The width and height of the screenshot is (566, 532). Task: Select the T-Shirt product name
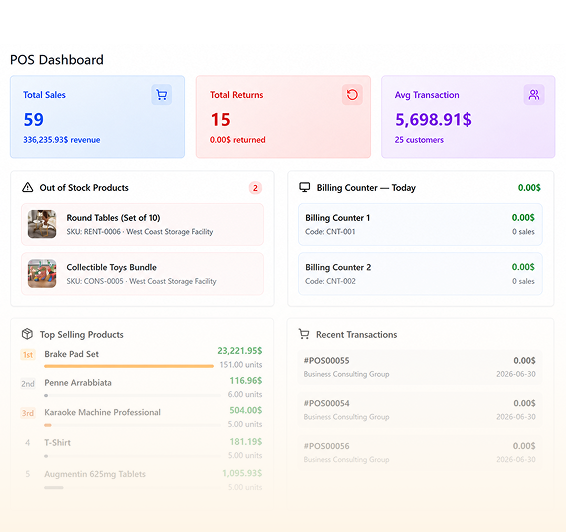coord(57,442)
